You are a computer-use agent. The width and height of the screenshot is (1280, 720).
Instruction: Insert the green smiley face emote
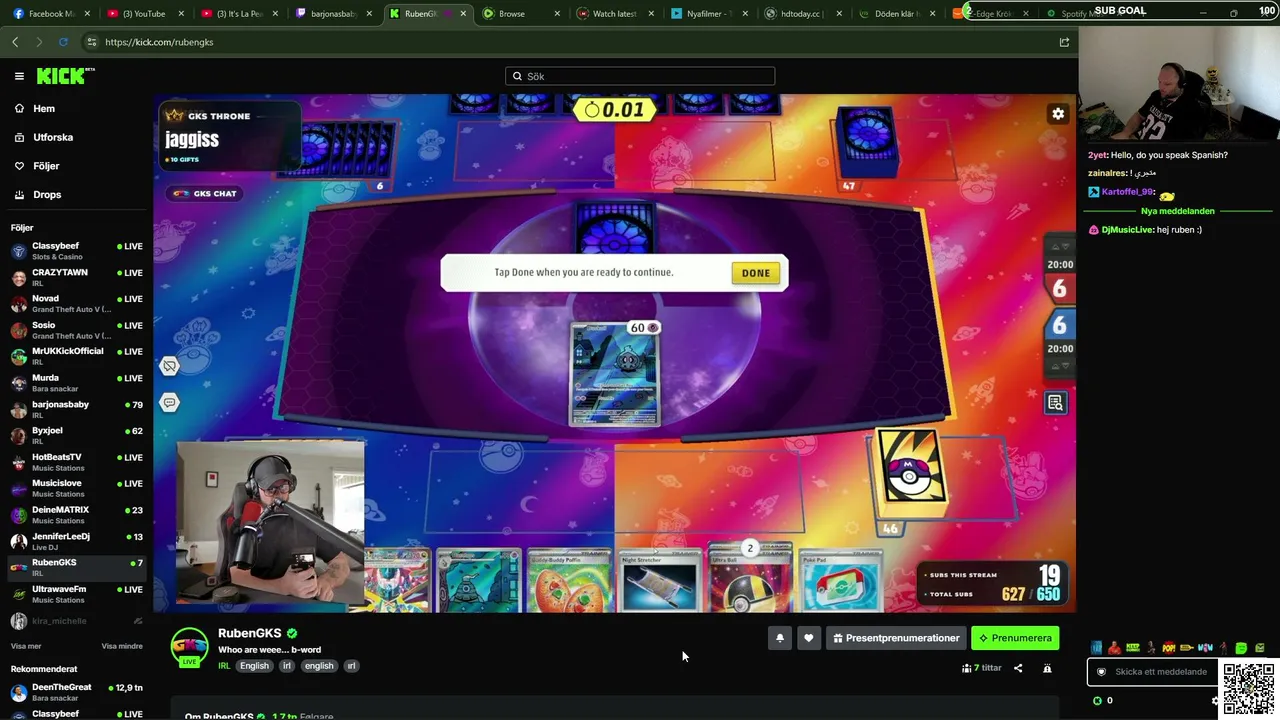click(x=1241, y=648)
